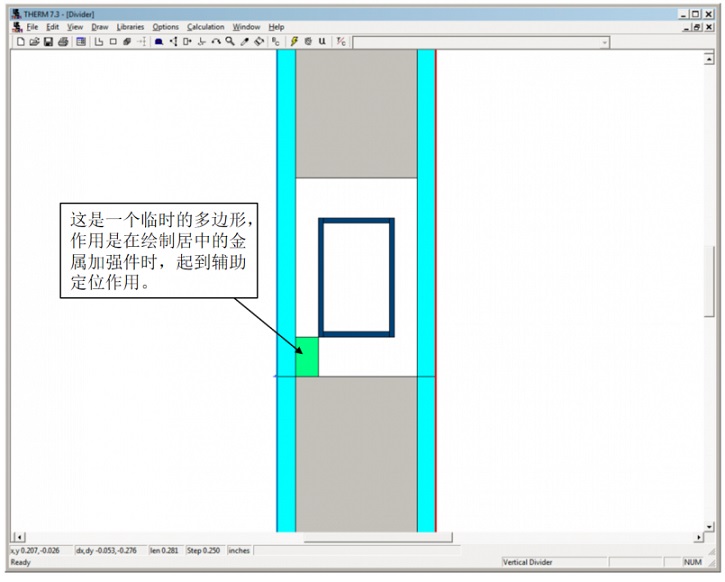Open the Libraries menu
Image resolution: width=725 pixels, height=582 pixels.
130,27
